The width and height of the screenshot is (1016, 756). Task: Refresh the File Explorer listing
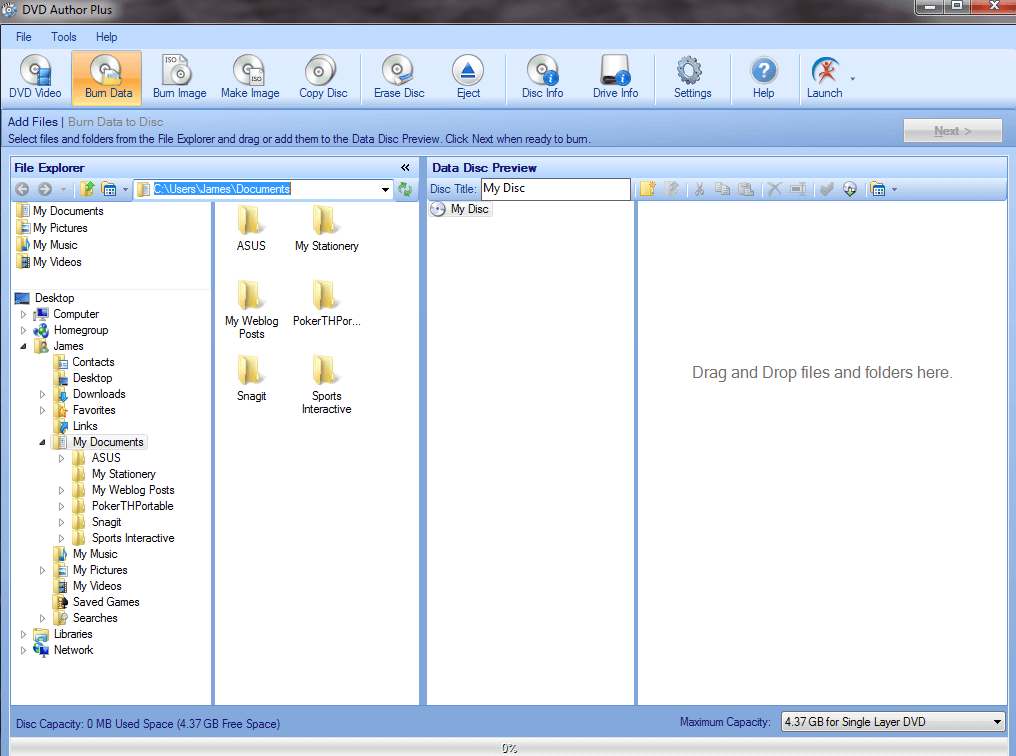[x=405, y=189]
